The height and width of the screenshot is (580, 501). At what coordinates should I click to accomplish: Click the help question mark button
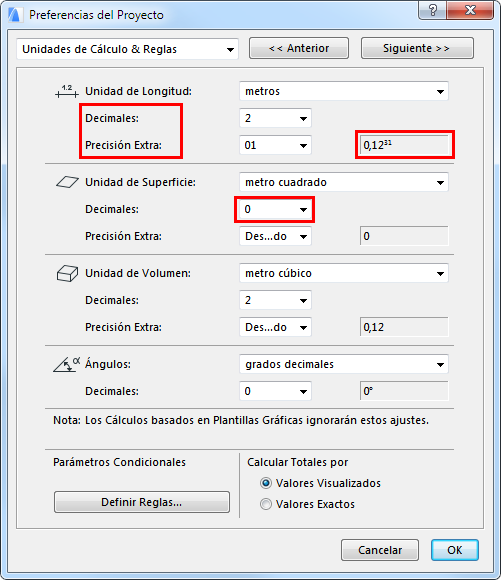click(433, 10)
